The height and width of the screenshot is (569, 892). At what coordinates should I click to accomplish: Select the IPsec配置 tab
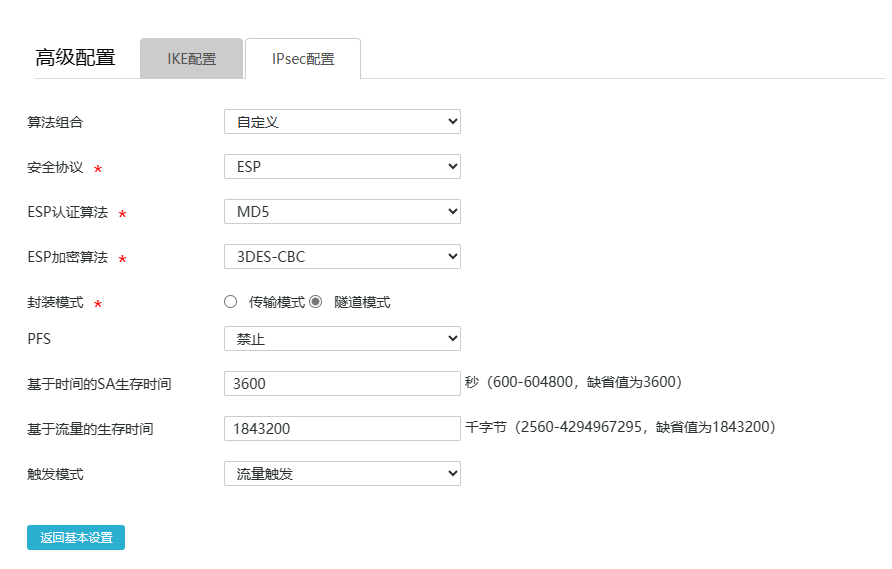tap(303, 59)
